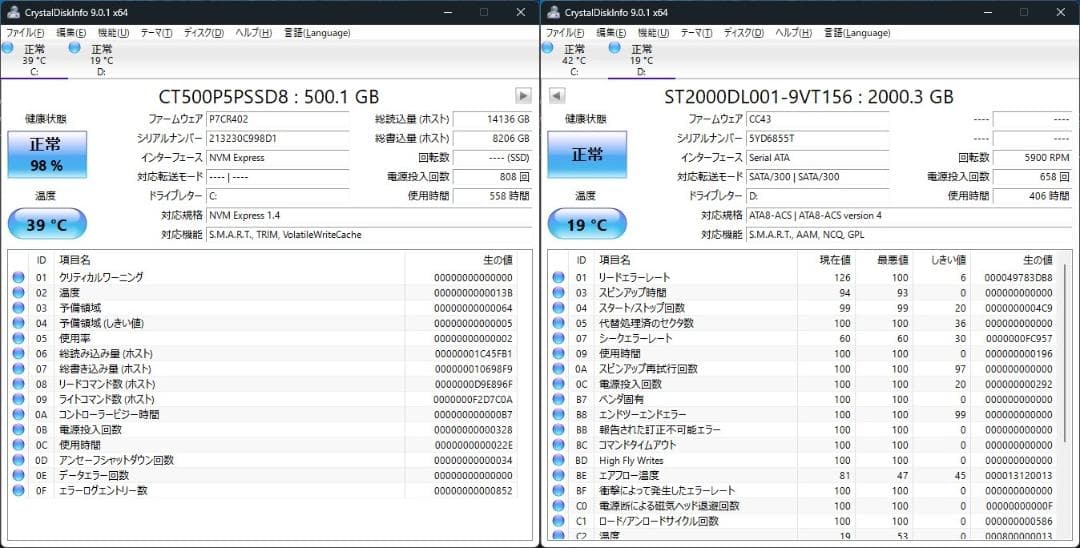Open ディスク menu in left window
Viewport: 1080px width, 548px height.
tap(204, 32)
